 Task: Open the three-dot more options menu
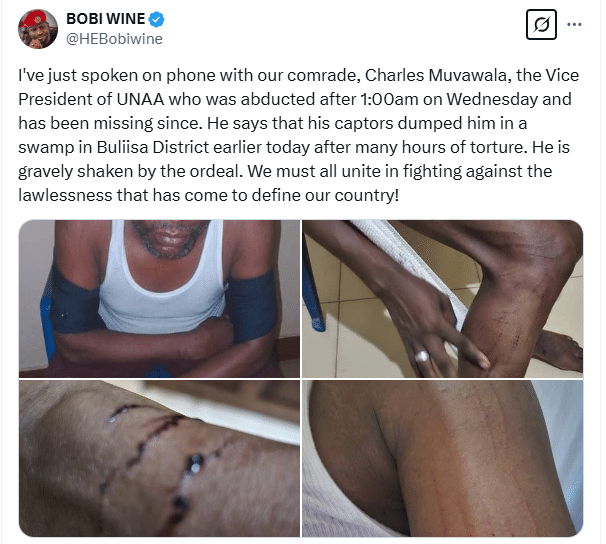574,25
